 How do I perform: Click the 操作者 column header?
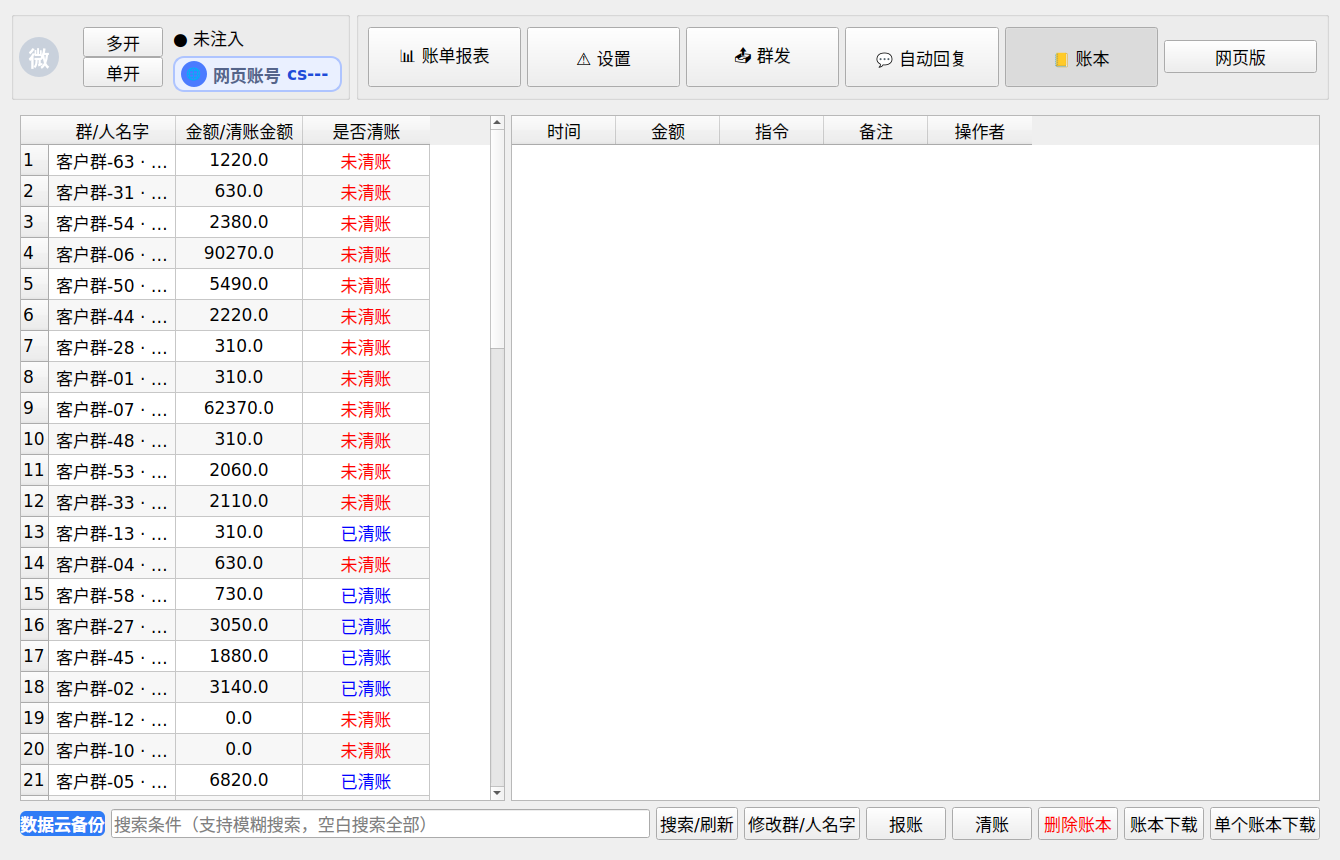click(x=980, y=131)
